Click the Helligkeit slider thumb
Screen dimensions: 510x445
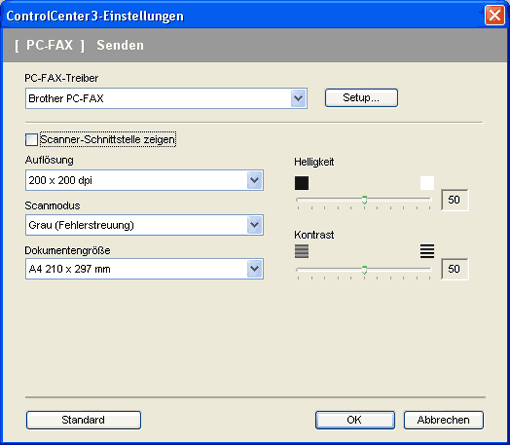[364, 200]
